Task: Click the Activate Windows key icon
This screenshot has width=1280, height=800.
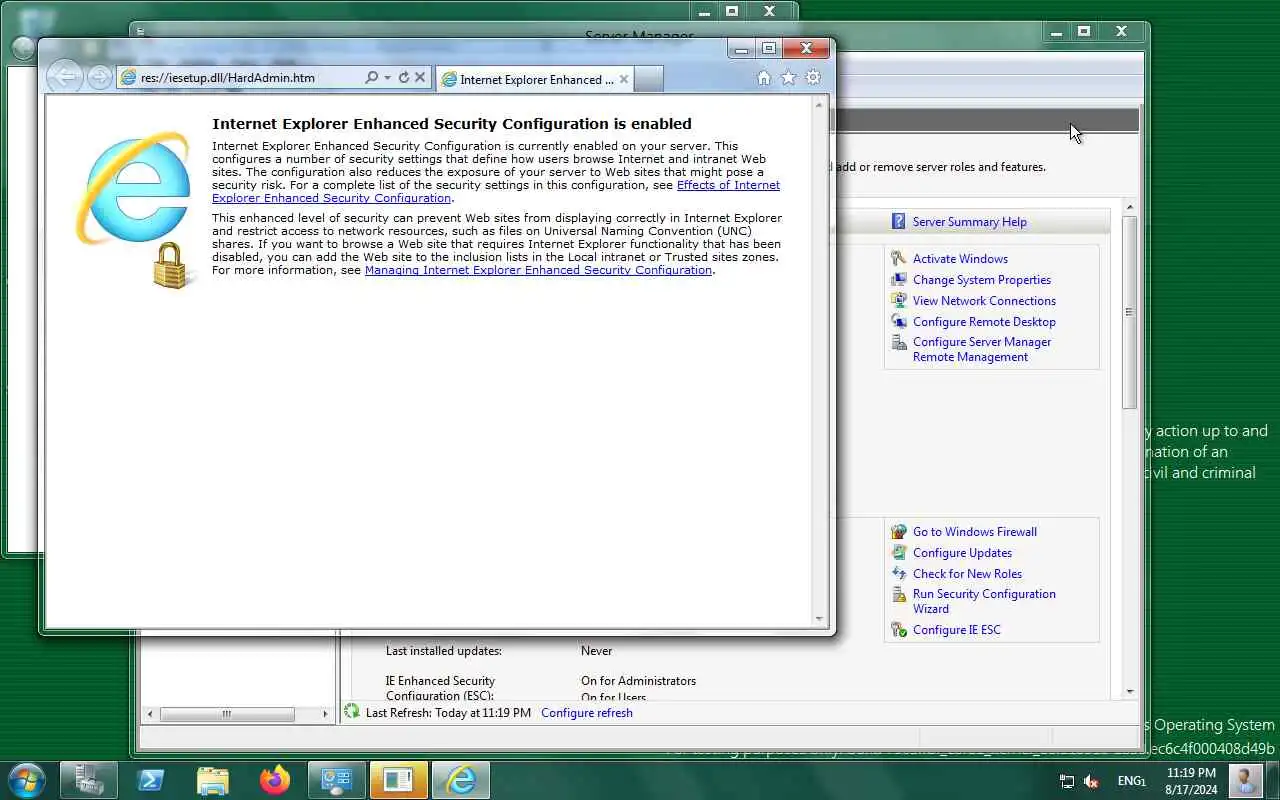Action: (898, 258)
